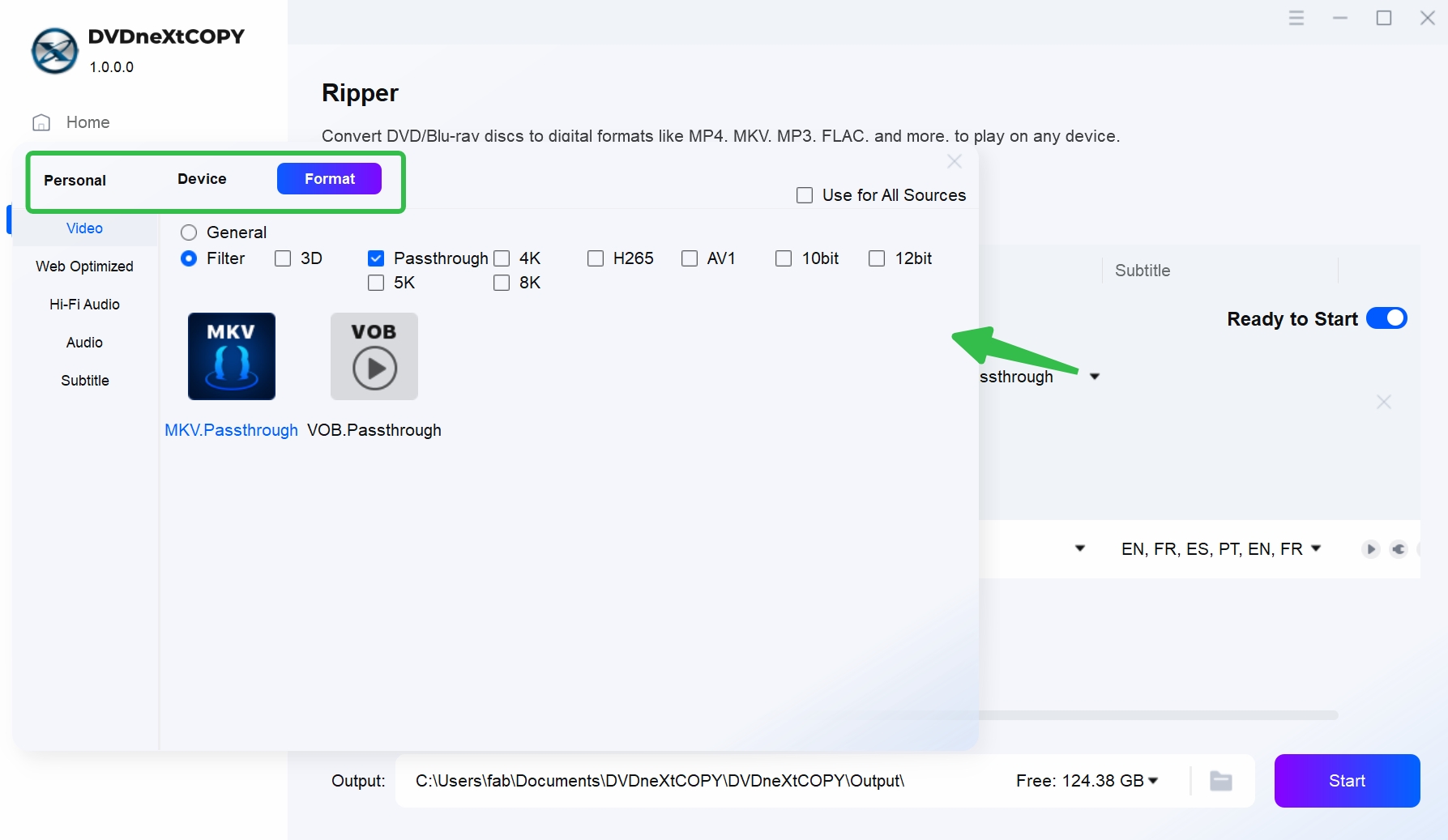Image resolution: width=1448 pixels, height=840 pixels.
Task: Click the DVDneXtCOPY logo icon
Action: pyautogui.click(x=55, y=50)
